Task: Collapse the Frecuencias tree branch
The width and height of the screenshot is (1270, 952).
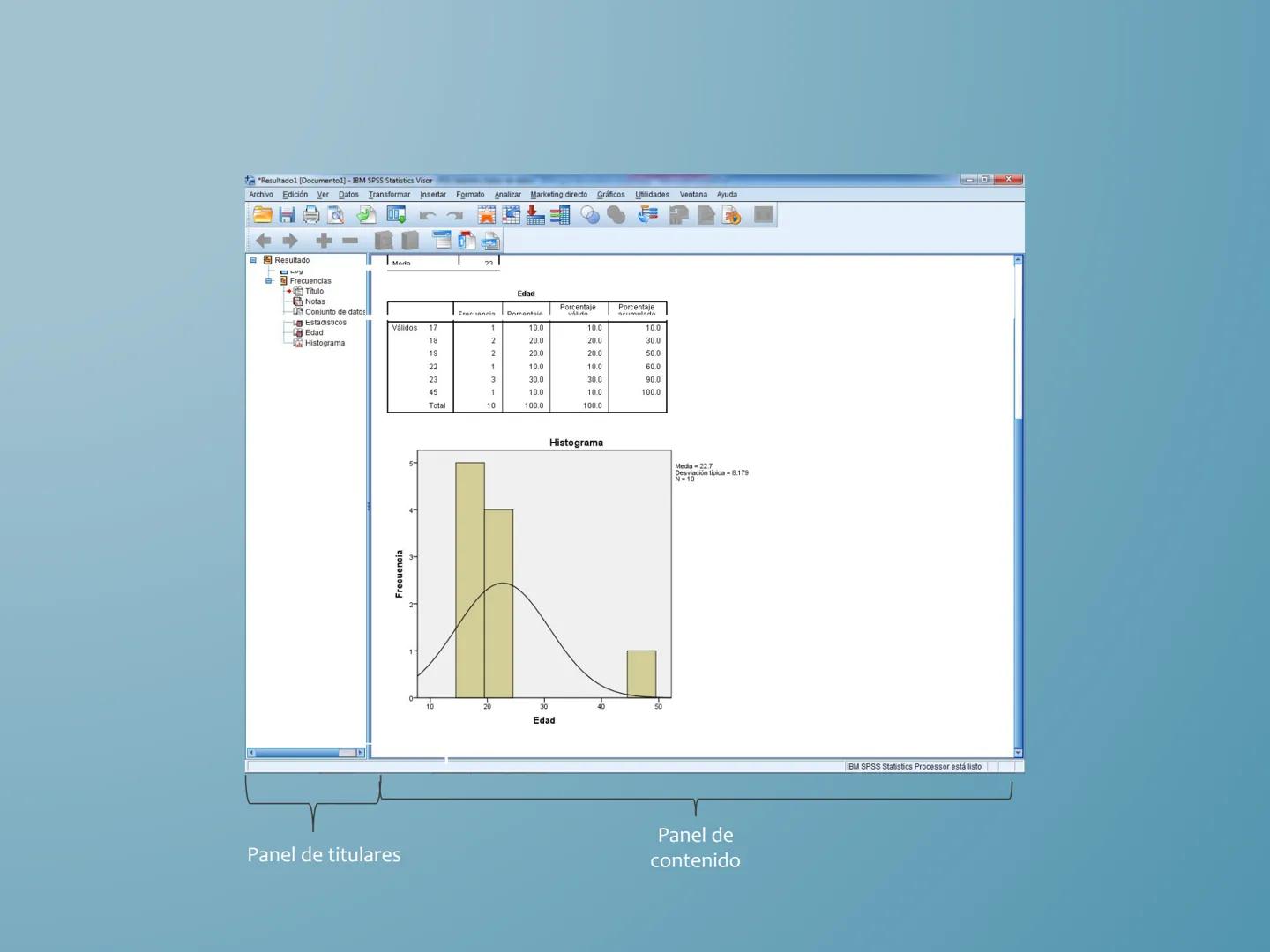Action: pyautogui.click(x=269, y=280)
